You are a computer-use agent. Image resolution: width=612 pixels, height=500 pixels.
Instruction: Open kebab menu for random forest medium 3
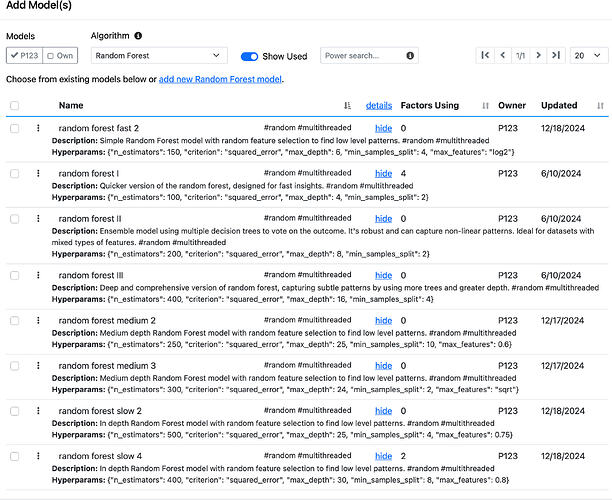coord(38,366)
